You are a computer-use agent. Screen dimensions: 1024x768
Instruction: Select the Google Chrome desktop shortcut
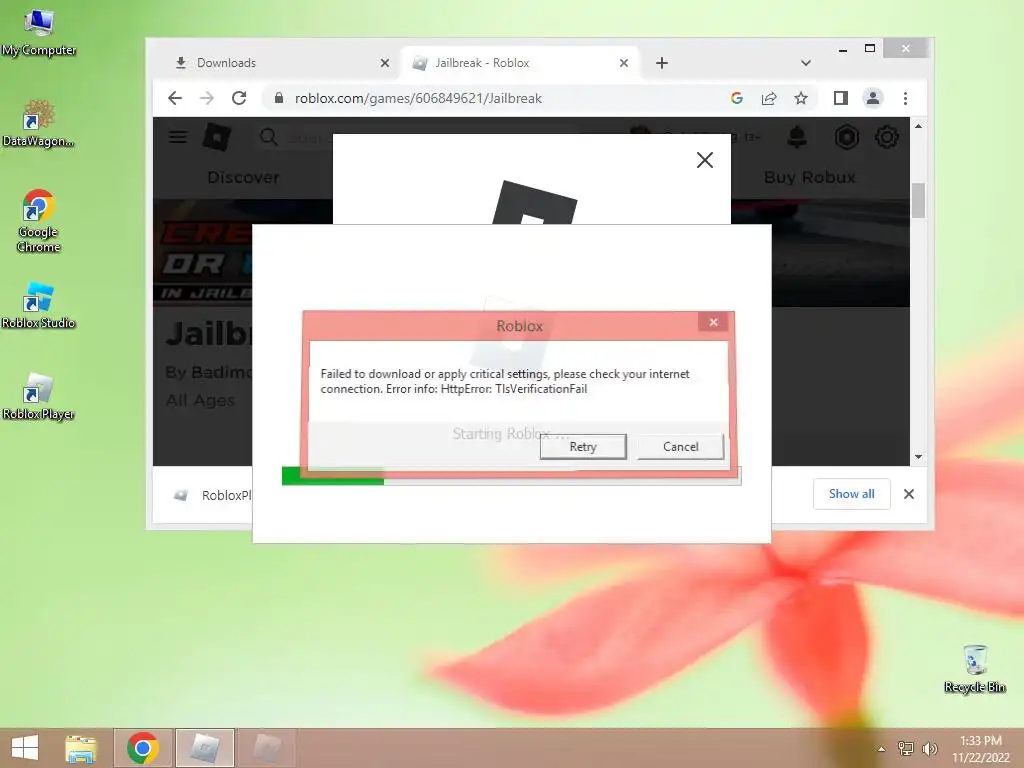tap(39, 221)
